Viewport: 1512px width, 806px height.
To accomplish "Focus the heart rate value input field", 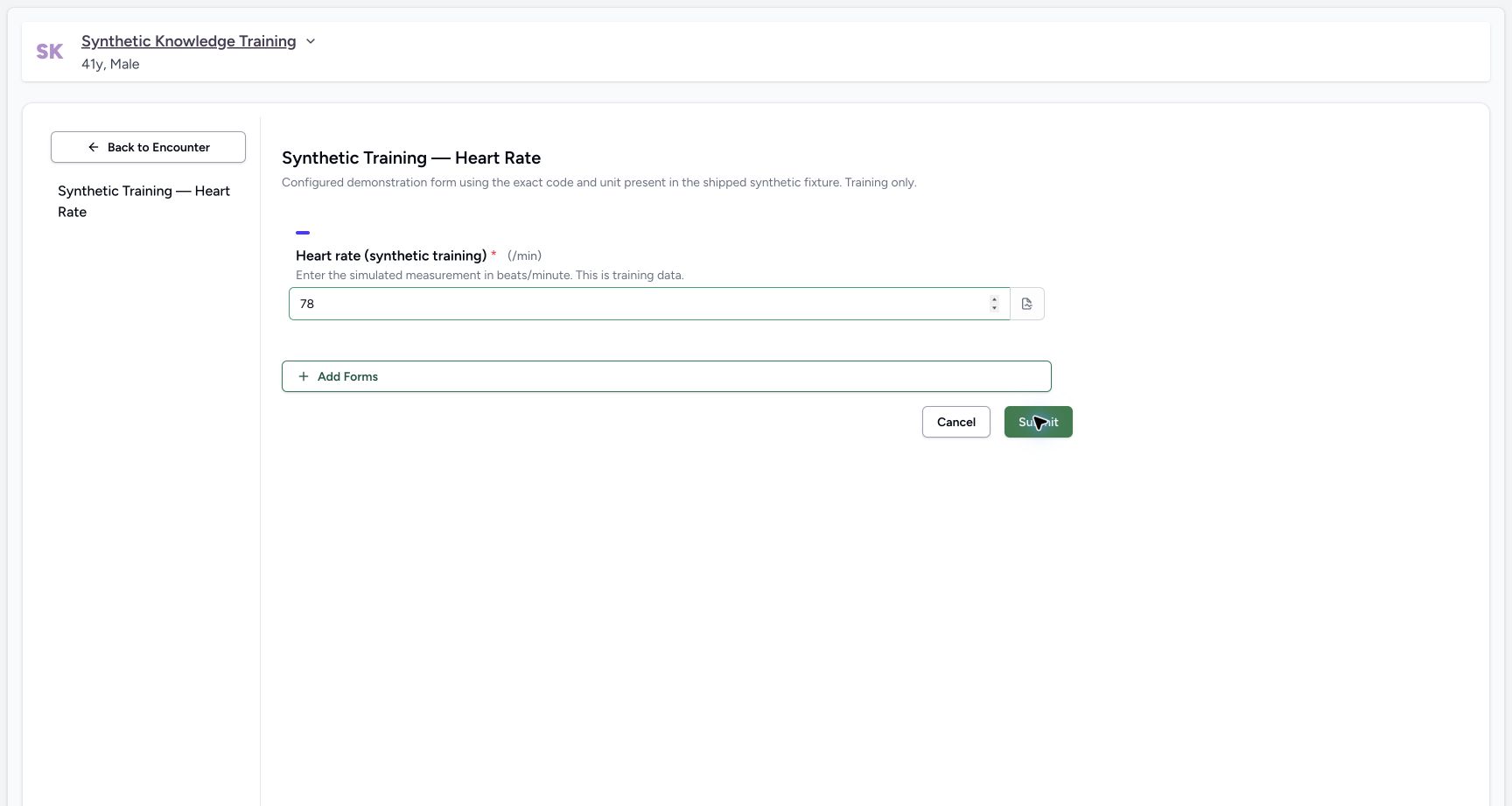I will [x=649, y=304].
